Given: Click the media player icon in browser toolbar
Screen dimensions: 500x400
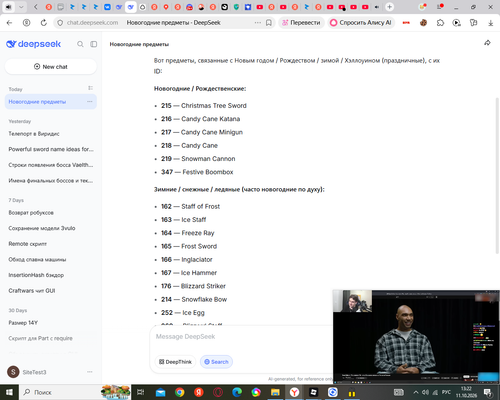Looking at the screenshot, I should click(x=457, y=23).
